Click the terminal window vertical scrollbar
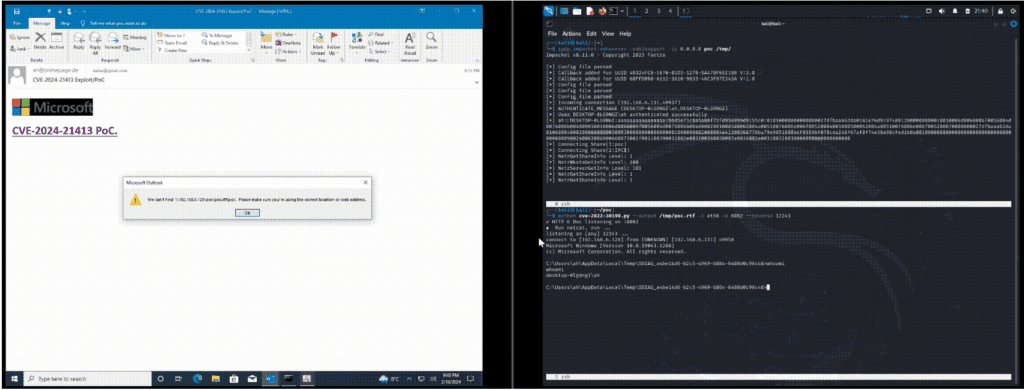The image size is (1024, 390). [x=1016, y=209]
